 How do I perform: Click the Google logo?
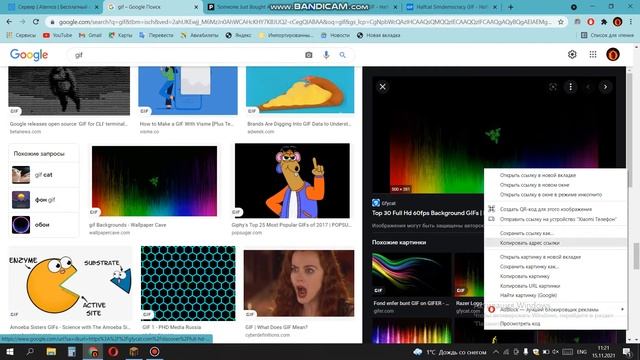(29, 55)
